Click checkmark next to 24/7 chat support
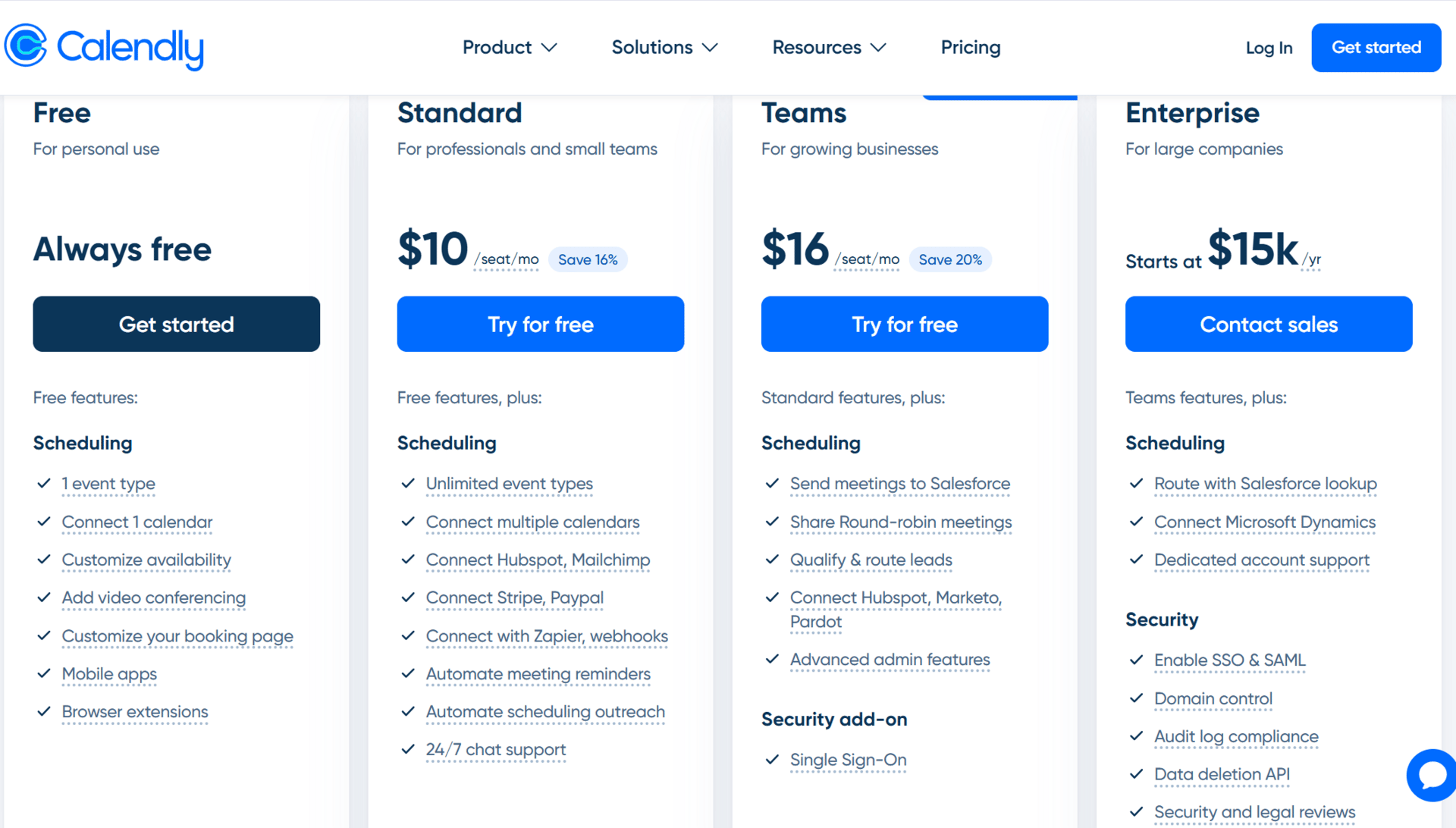This screenshot has height=828, width=1456. [408, 749]
